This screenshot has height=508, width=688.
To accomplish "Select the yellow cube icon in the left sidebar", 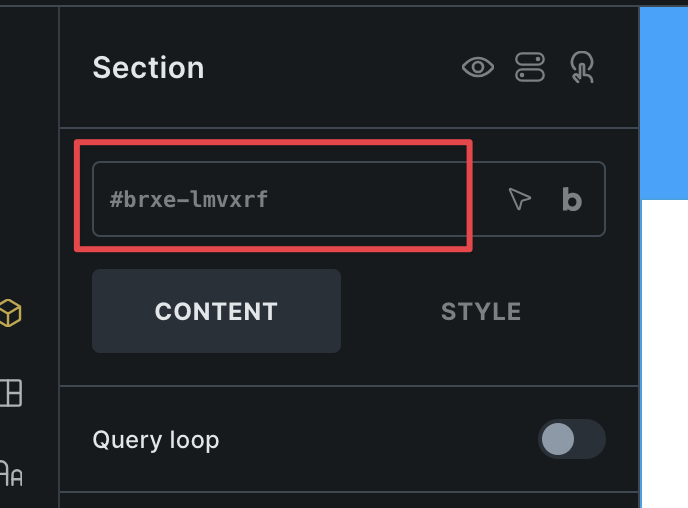I will [10, 313].
